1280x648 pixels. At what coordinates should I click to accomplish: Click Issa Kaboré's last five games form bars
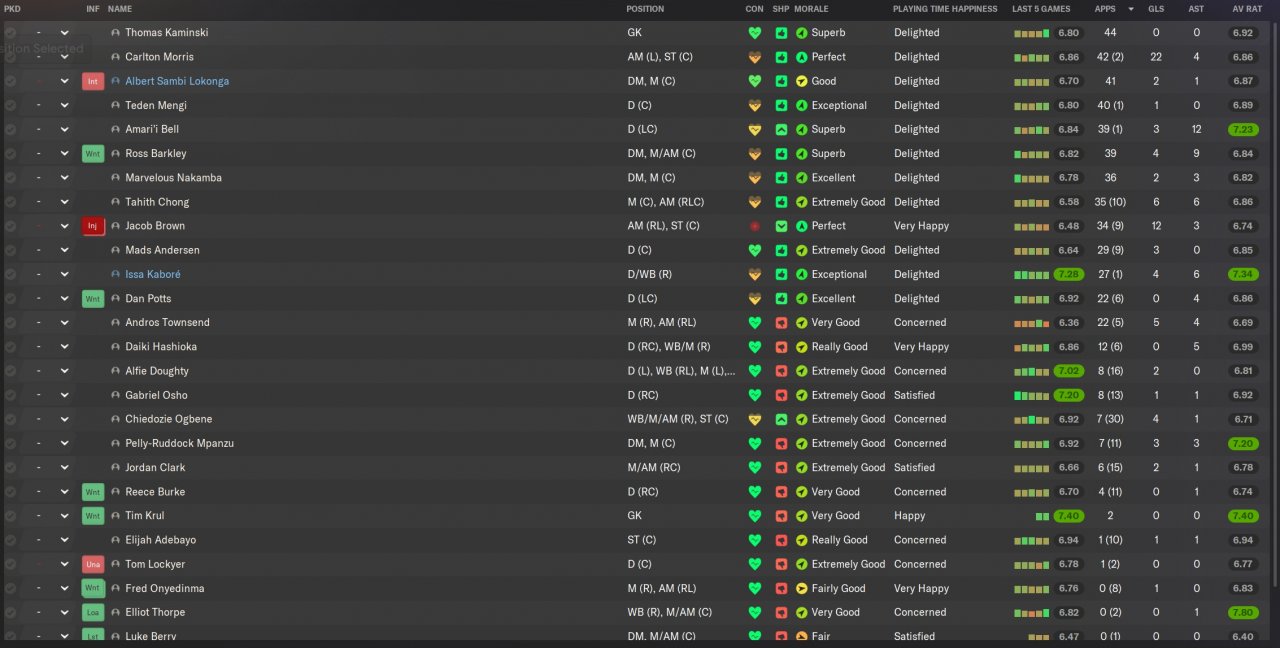[x=1031, y=275]
